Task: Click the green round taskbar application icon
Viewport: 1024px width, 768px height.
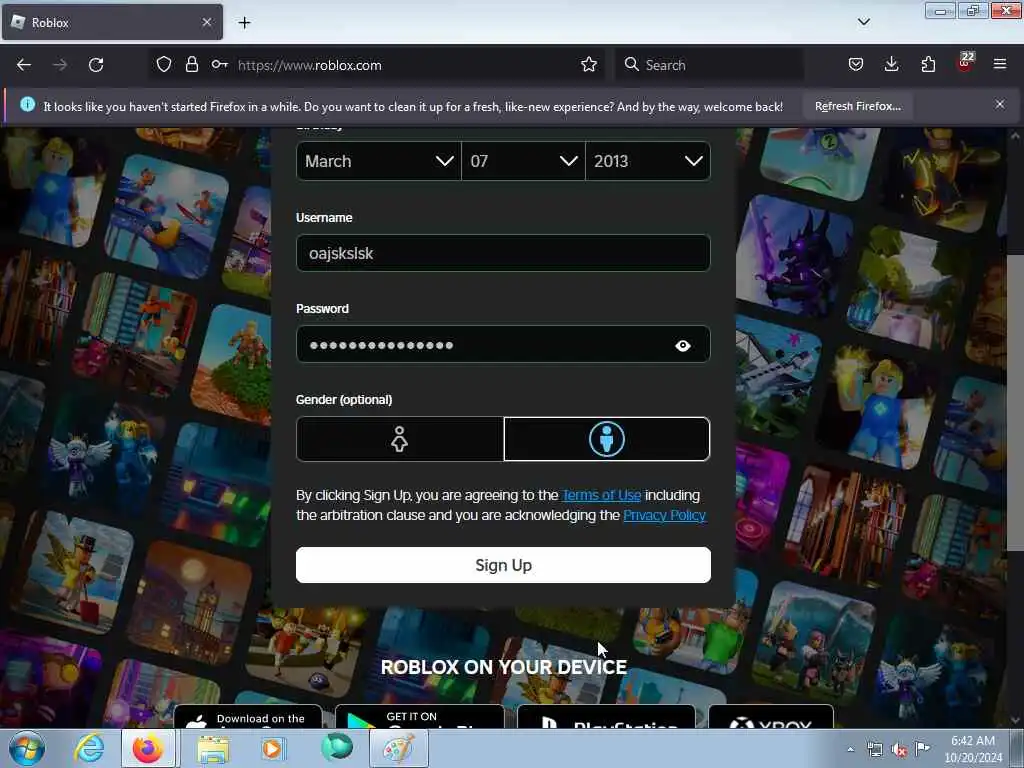Action: [x=336, y=748]
